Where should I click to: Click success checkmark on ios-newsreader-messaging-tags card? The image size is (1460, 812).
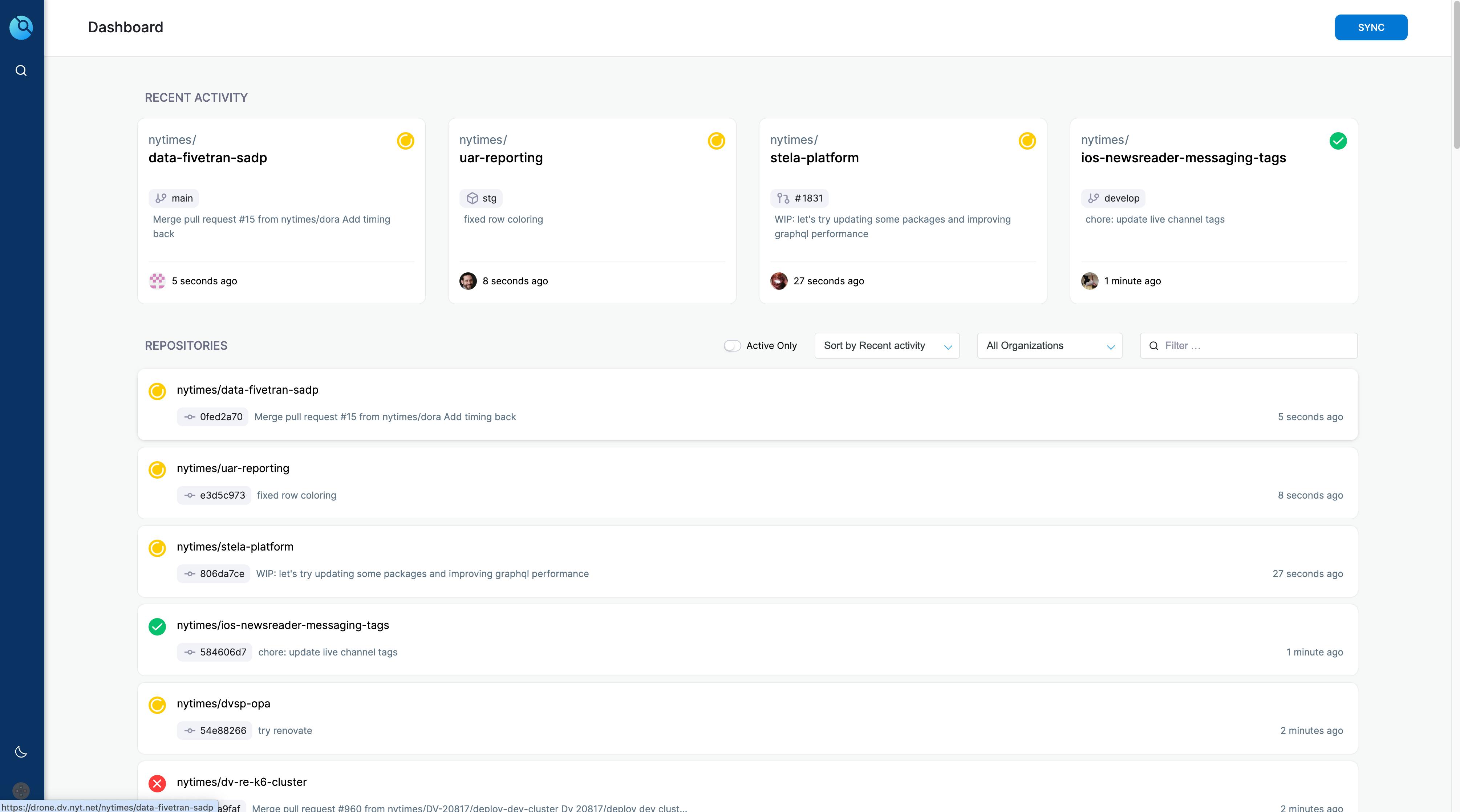[1338, 141]
